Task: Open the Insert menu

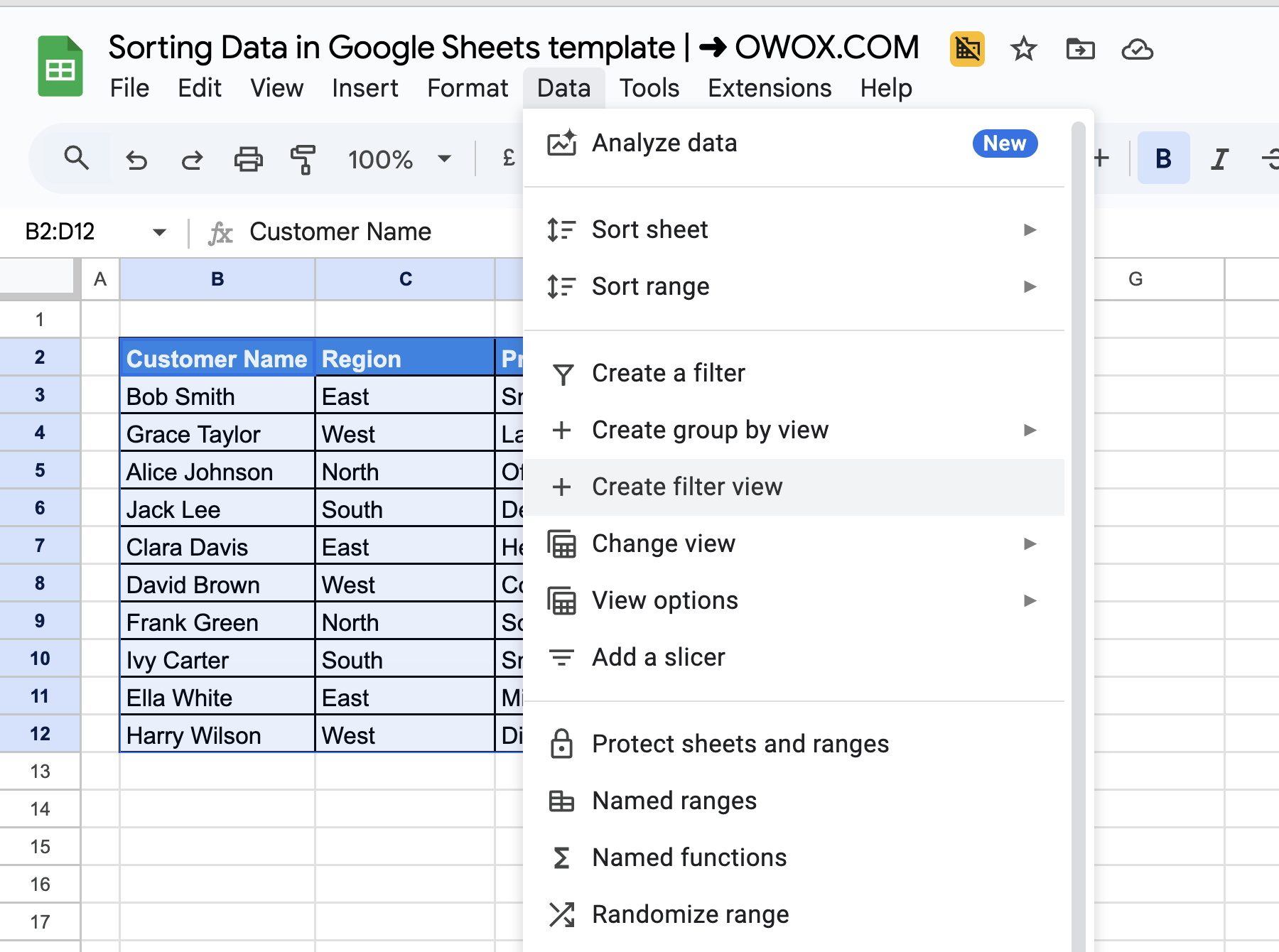Action: point(365,88)
